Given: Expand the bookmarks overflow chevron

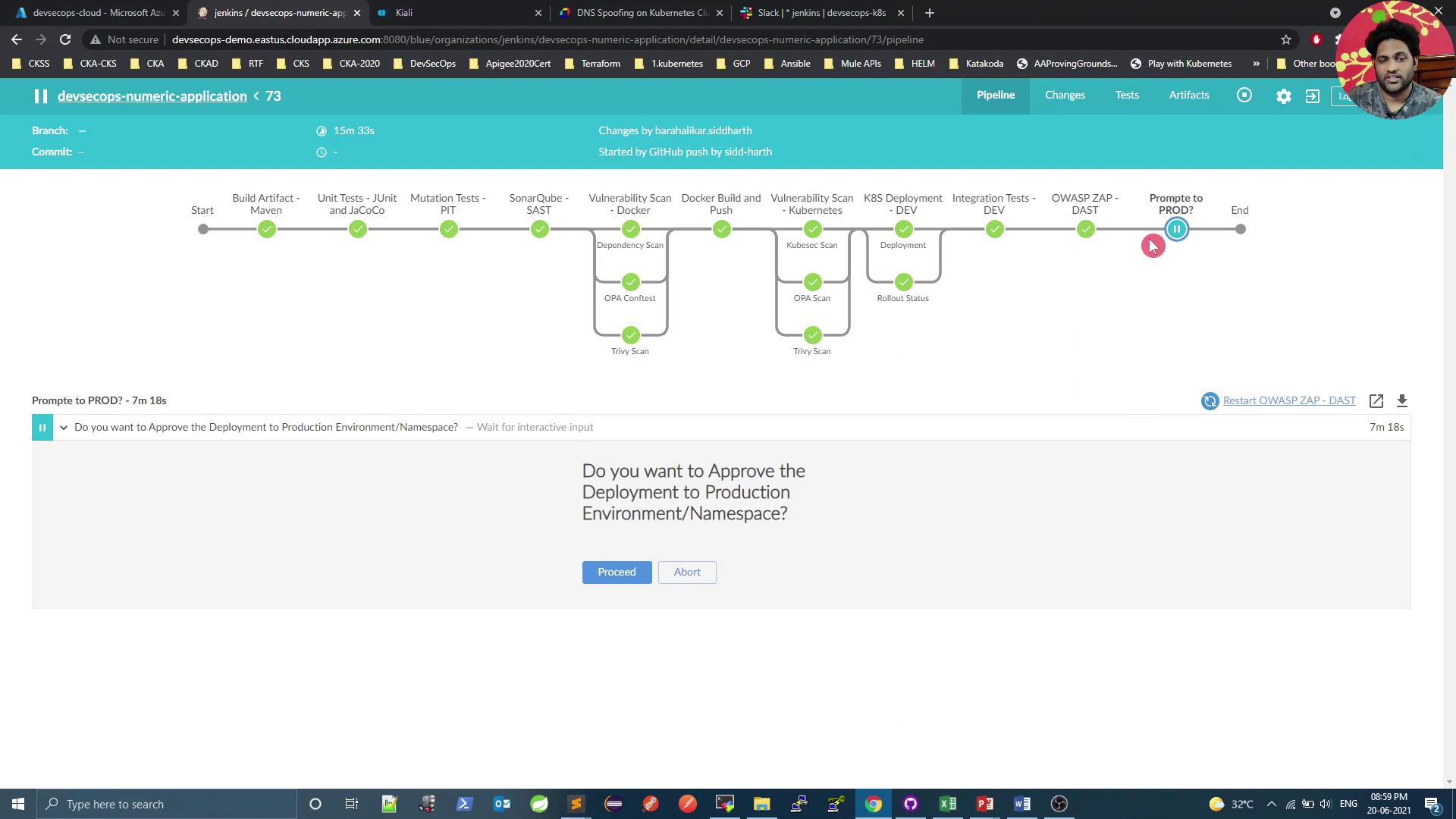Looking at the screenshot, I should (1257, 64).
